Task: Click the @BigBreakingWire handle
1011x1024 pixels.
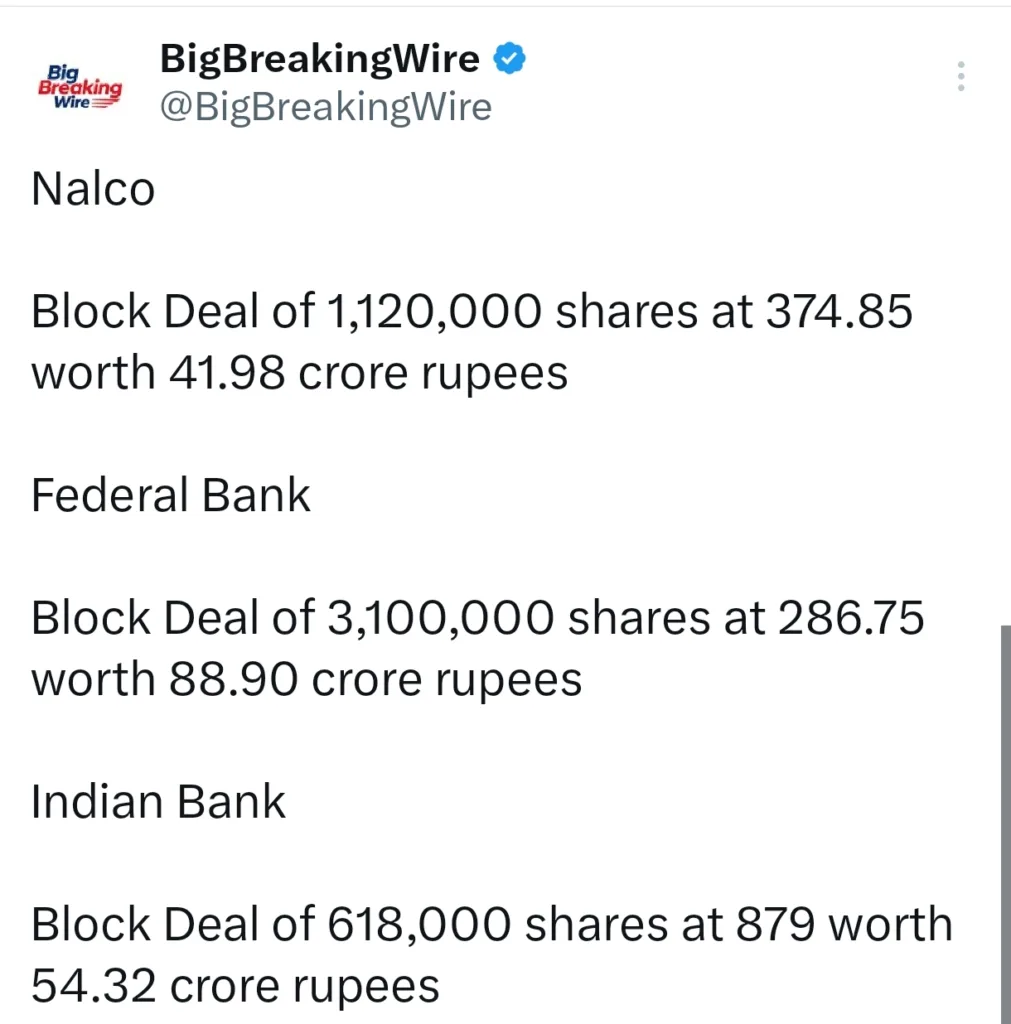Action: (x=325, y=107)
